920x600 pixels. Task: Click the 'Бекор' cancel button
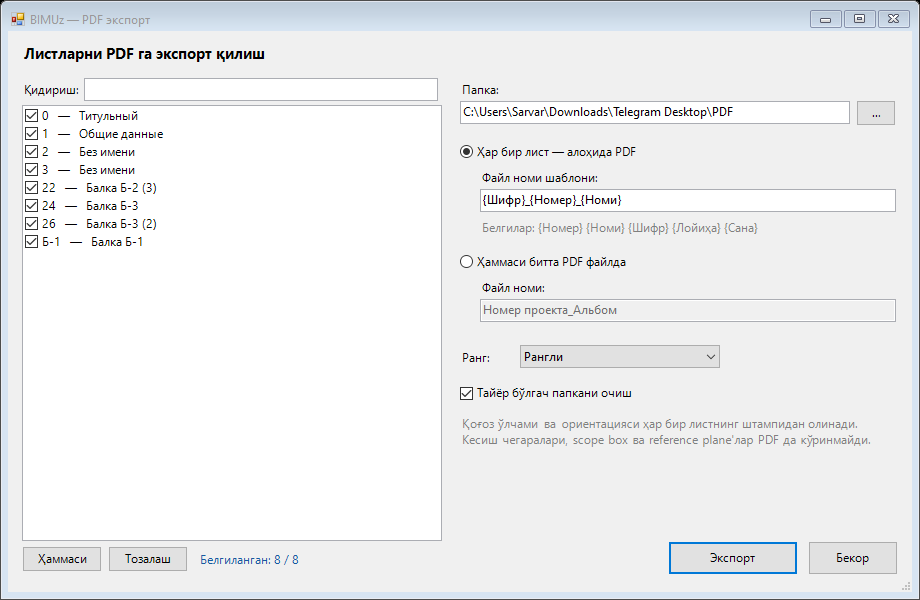tap(853, 558)
